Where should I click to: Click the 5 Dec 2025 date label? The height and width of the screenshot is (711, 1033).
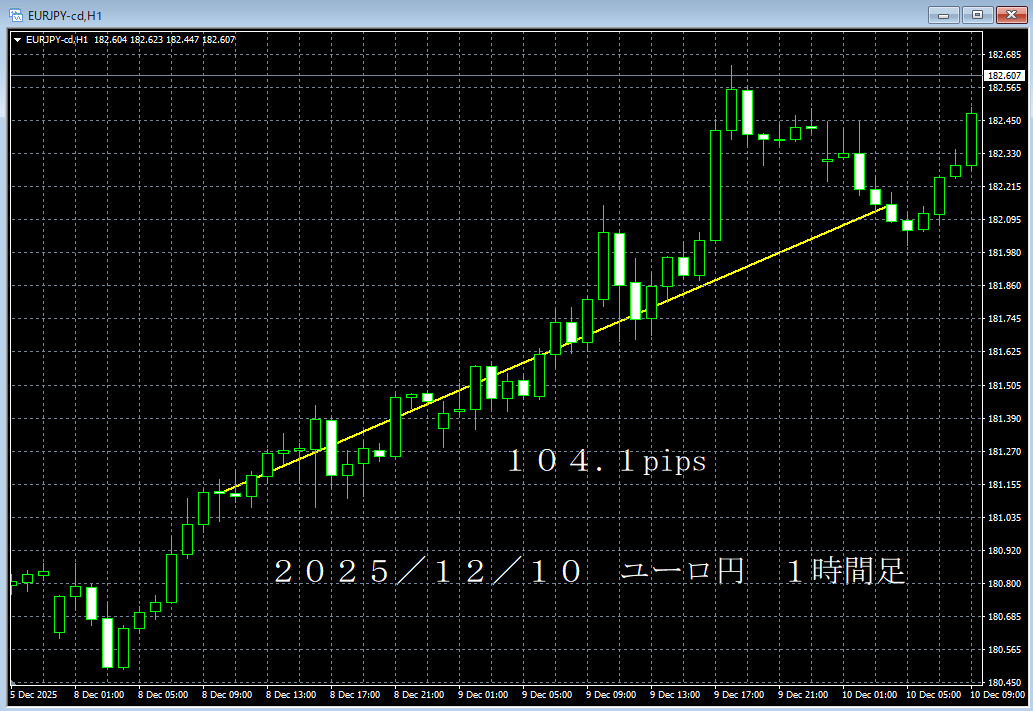[x=35, y=694]
